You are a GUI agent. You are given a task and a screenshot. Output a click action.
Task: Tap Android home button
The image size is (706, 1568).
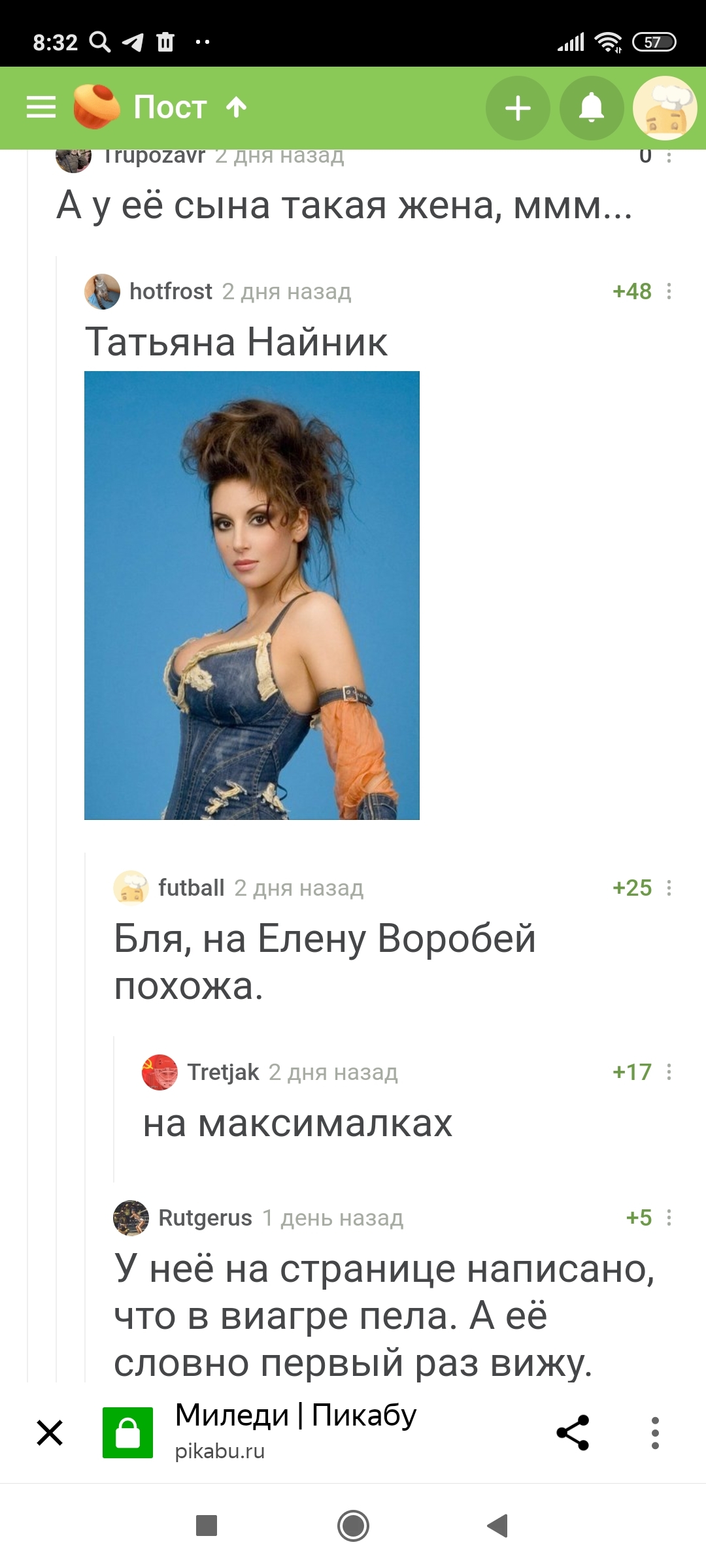click(353, 1526)
